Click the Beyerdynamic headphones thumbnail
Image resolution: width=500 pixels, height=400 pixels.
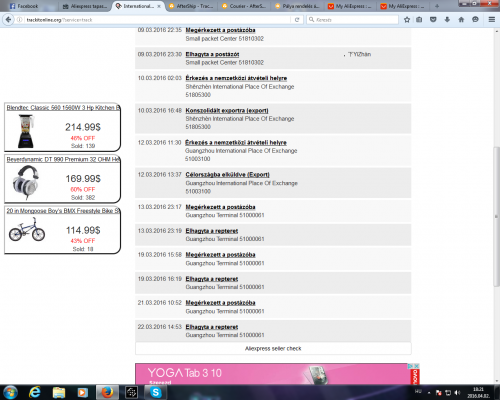click(x=26, y=182)
